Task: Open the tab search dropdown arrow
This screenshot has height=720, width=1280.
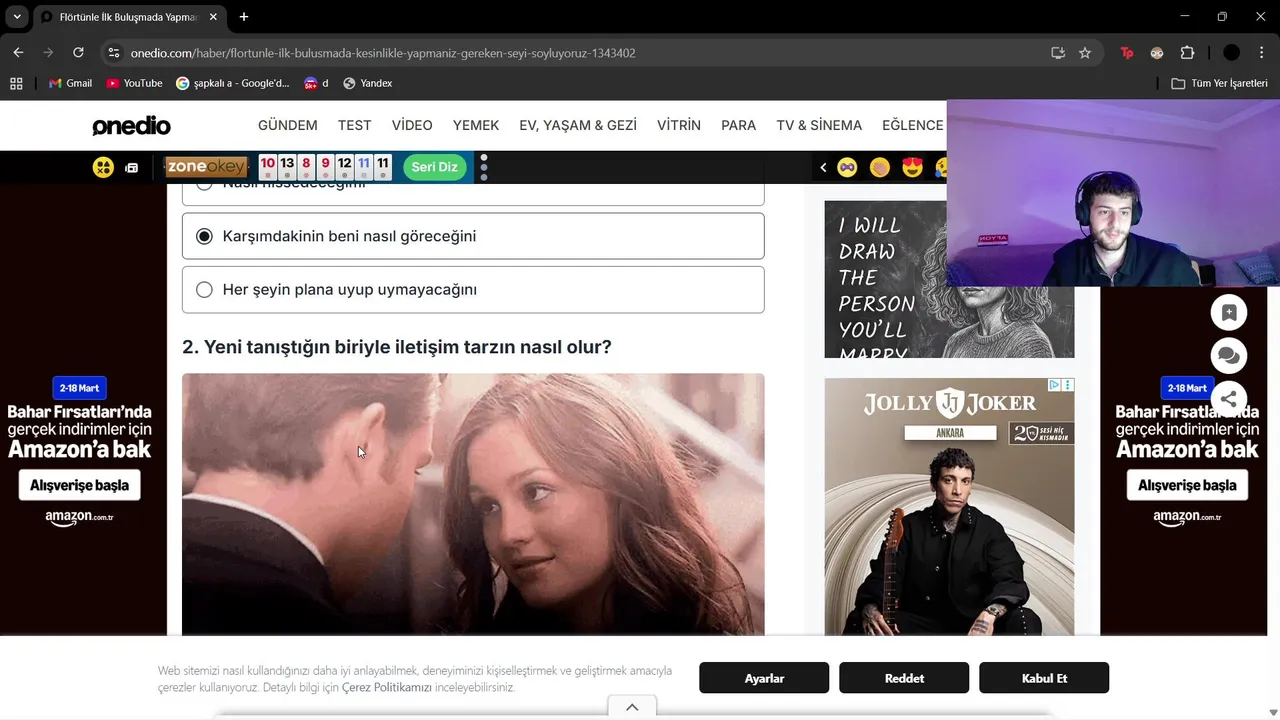Action: [x=17, y=17]
